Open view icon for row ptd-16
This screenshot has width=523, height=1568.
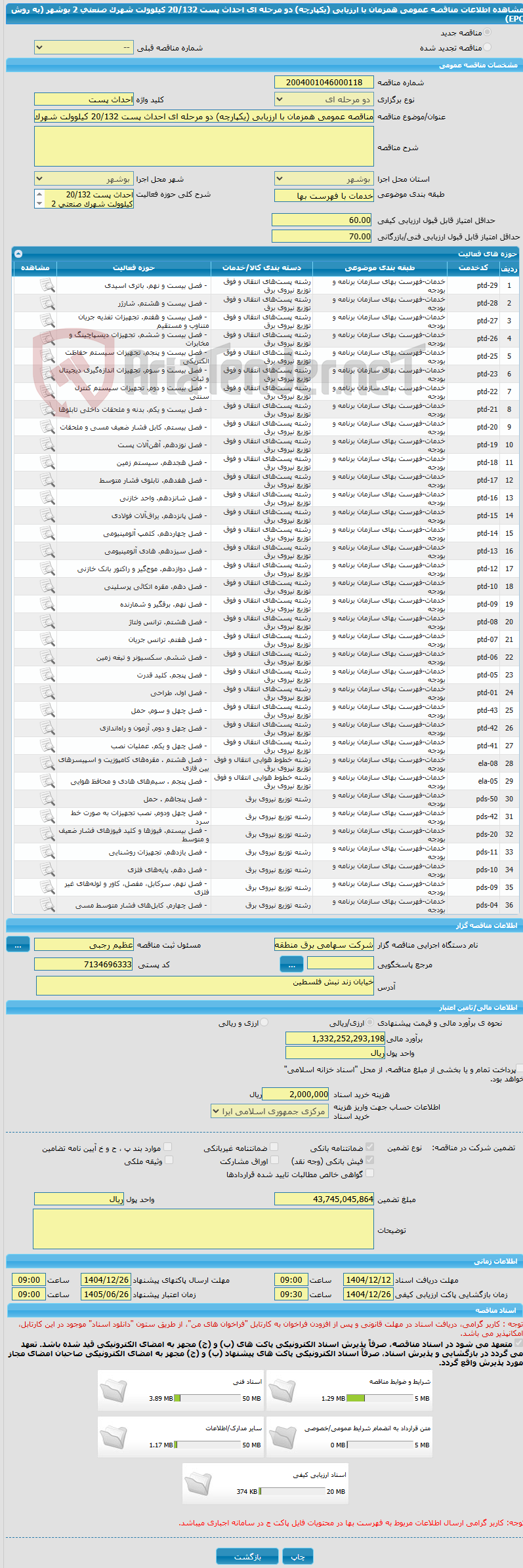tap(47, 498)
